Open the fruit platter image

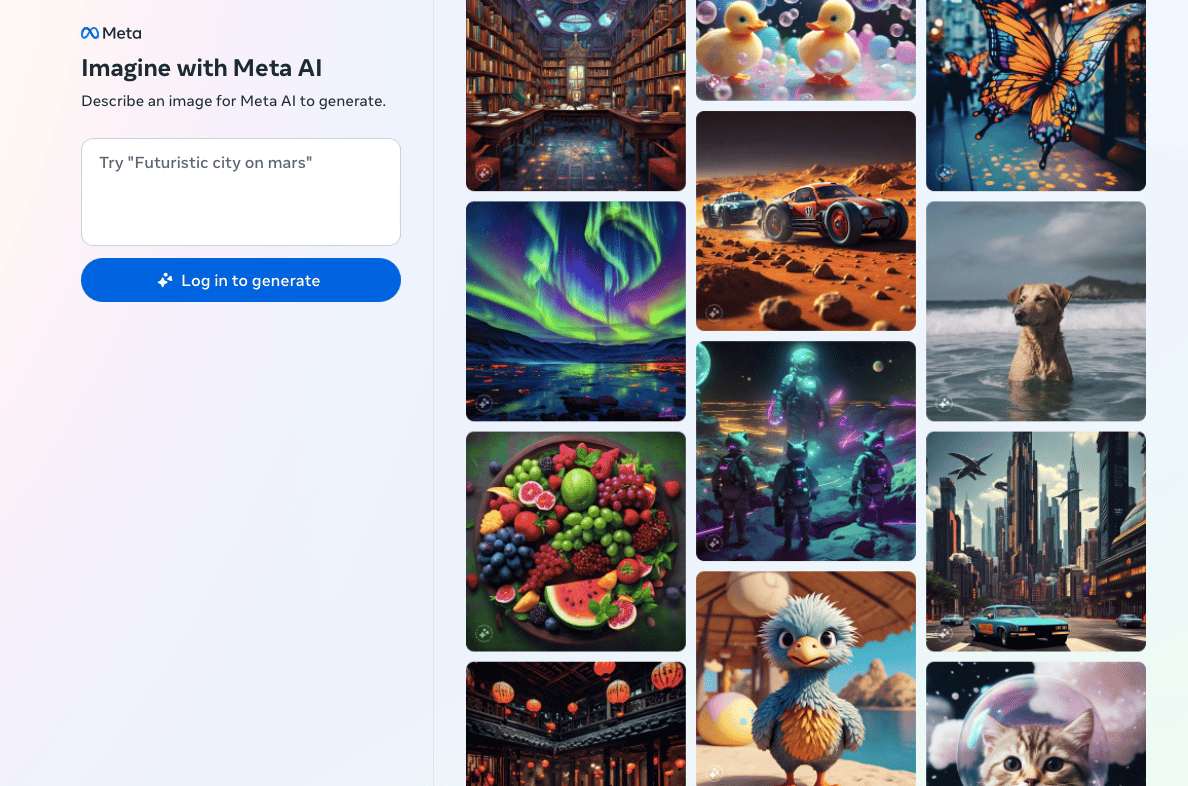click(x=576, y=542)
